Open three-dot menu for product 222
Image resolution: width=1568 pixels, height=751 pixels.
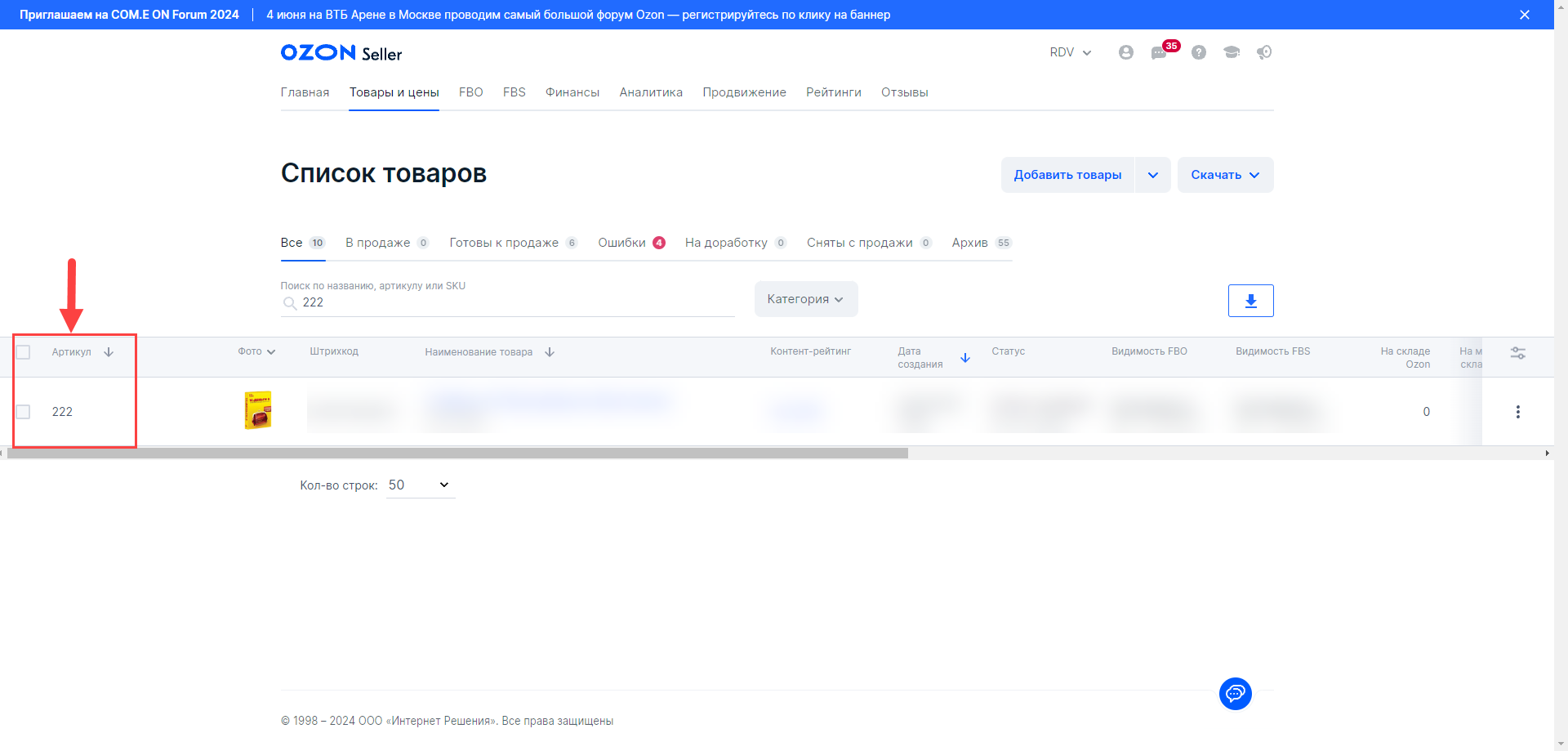(1517, 412)
